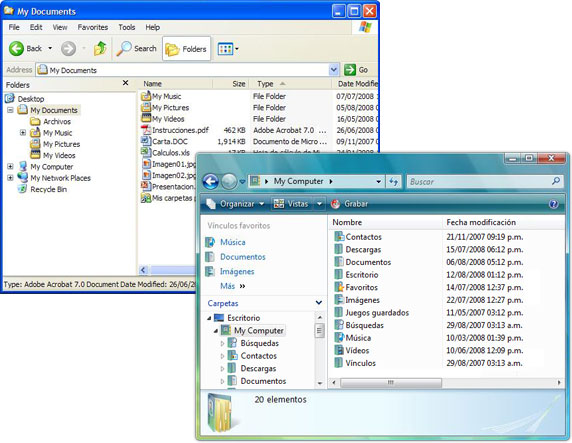Select My Music folder in file list
Image resolution: width=572 pixels, height=443 pixels.
pyautogui.click(x=161, y=96)
